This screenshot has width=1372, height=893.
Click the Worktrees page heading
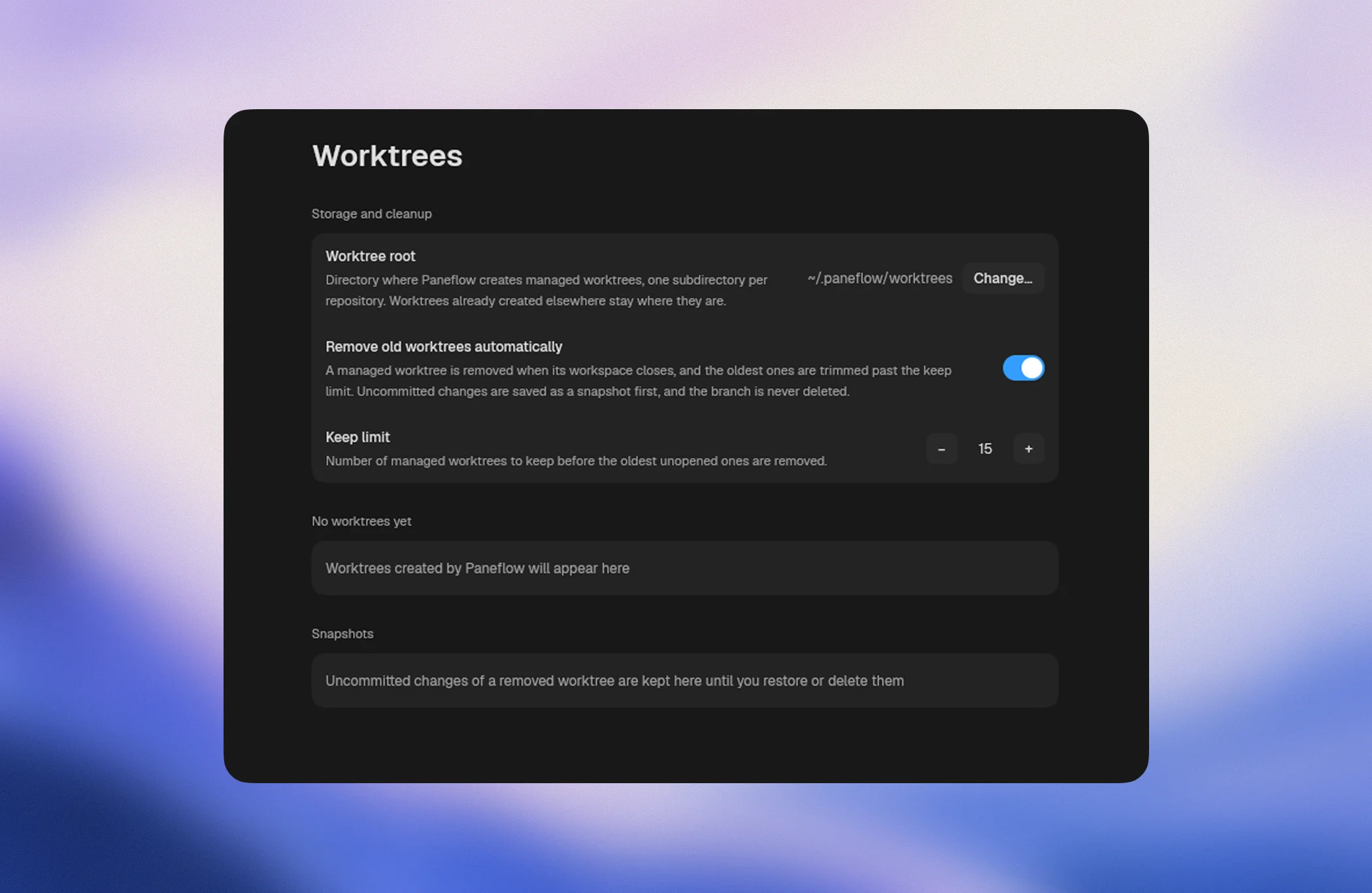pos(387,156)
